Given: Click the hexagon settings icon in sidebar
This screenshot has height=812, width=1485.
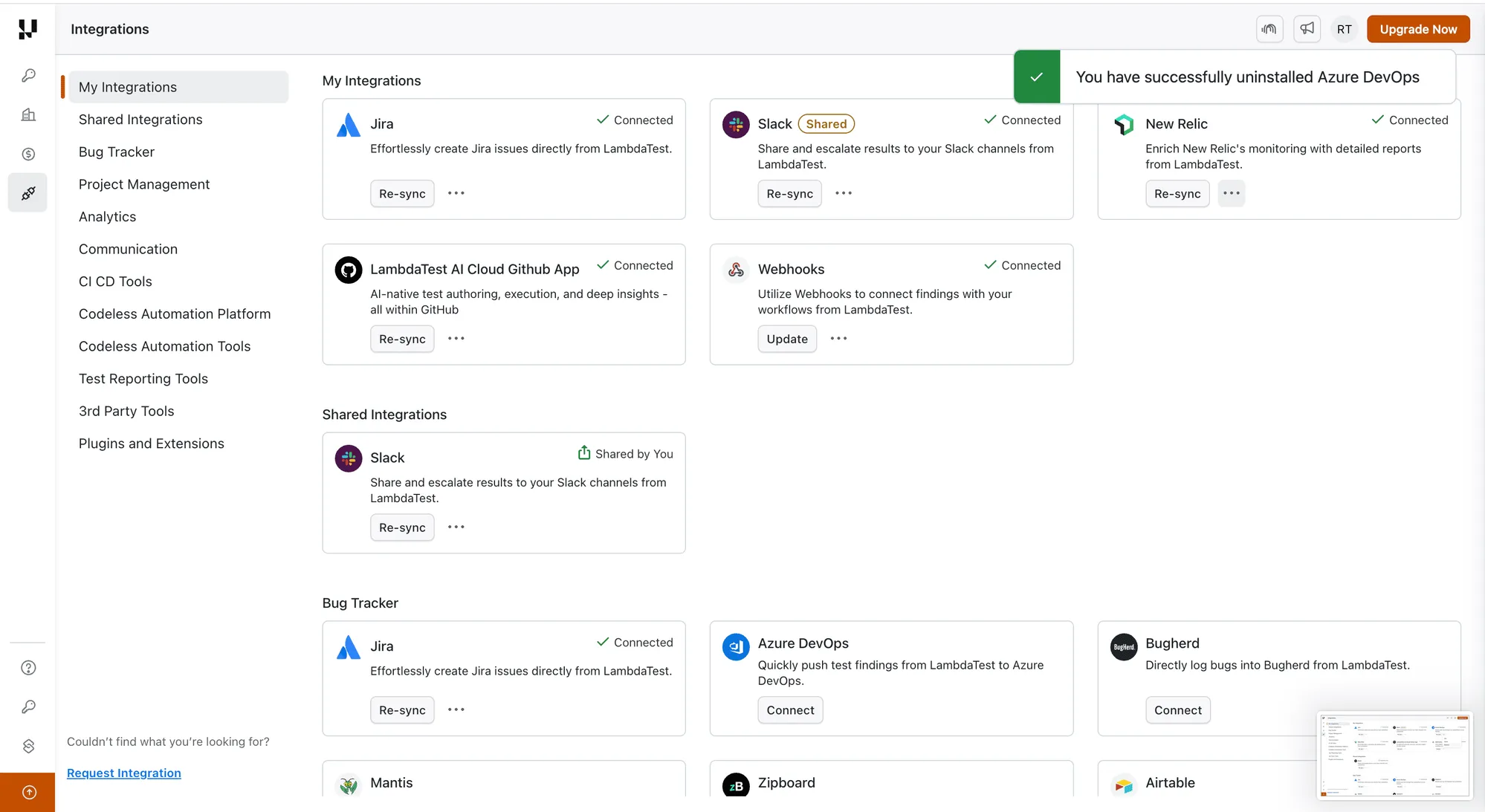Looking at the screenshot, I should [28, 746].
